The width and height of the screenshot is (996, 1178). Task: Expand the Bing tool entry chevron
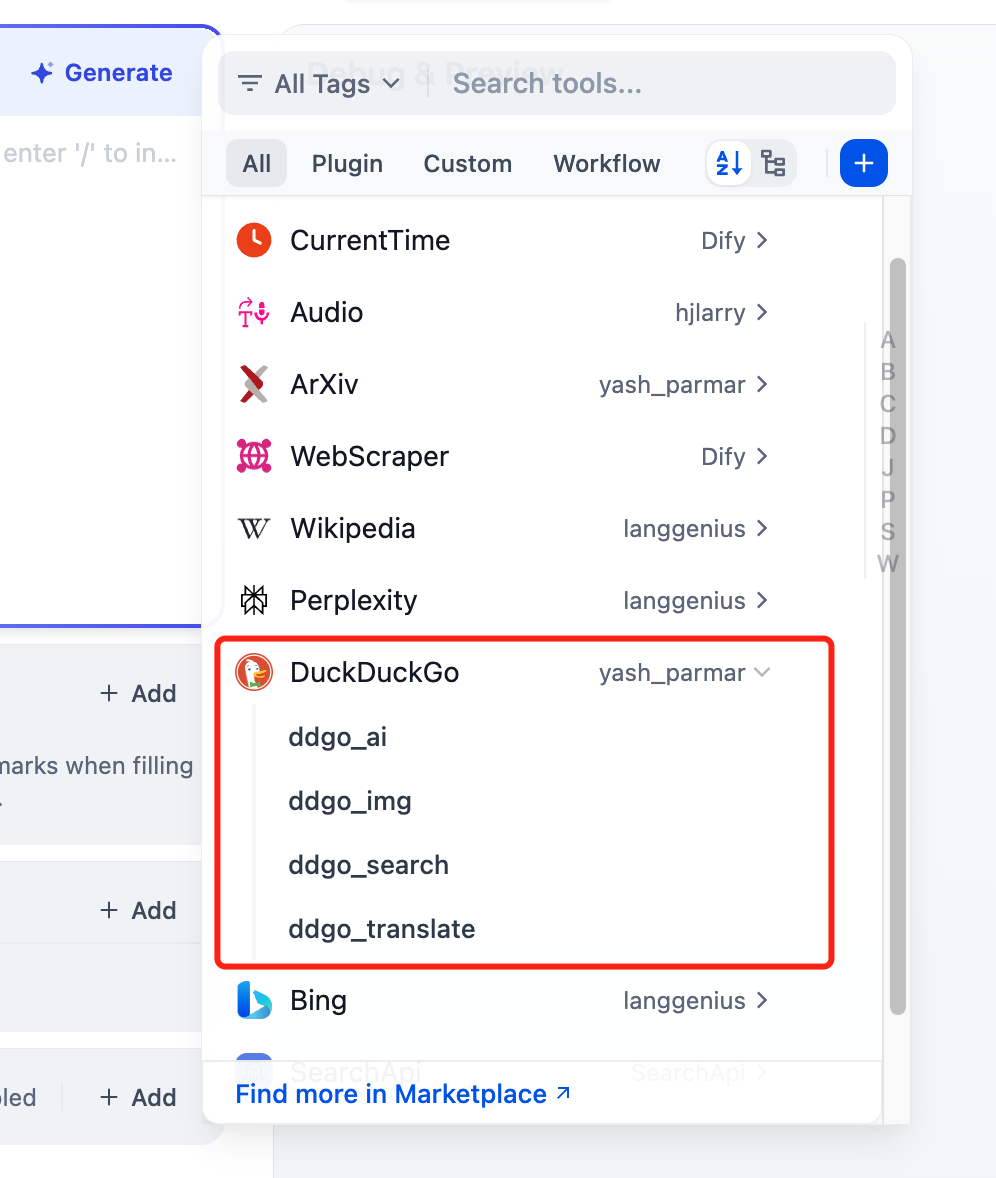tap(762, 1000)
